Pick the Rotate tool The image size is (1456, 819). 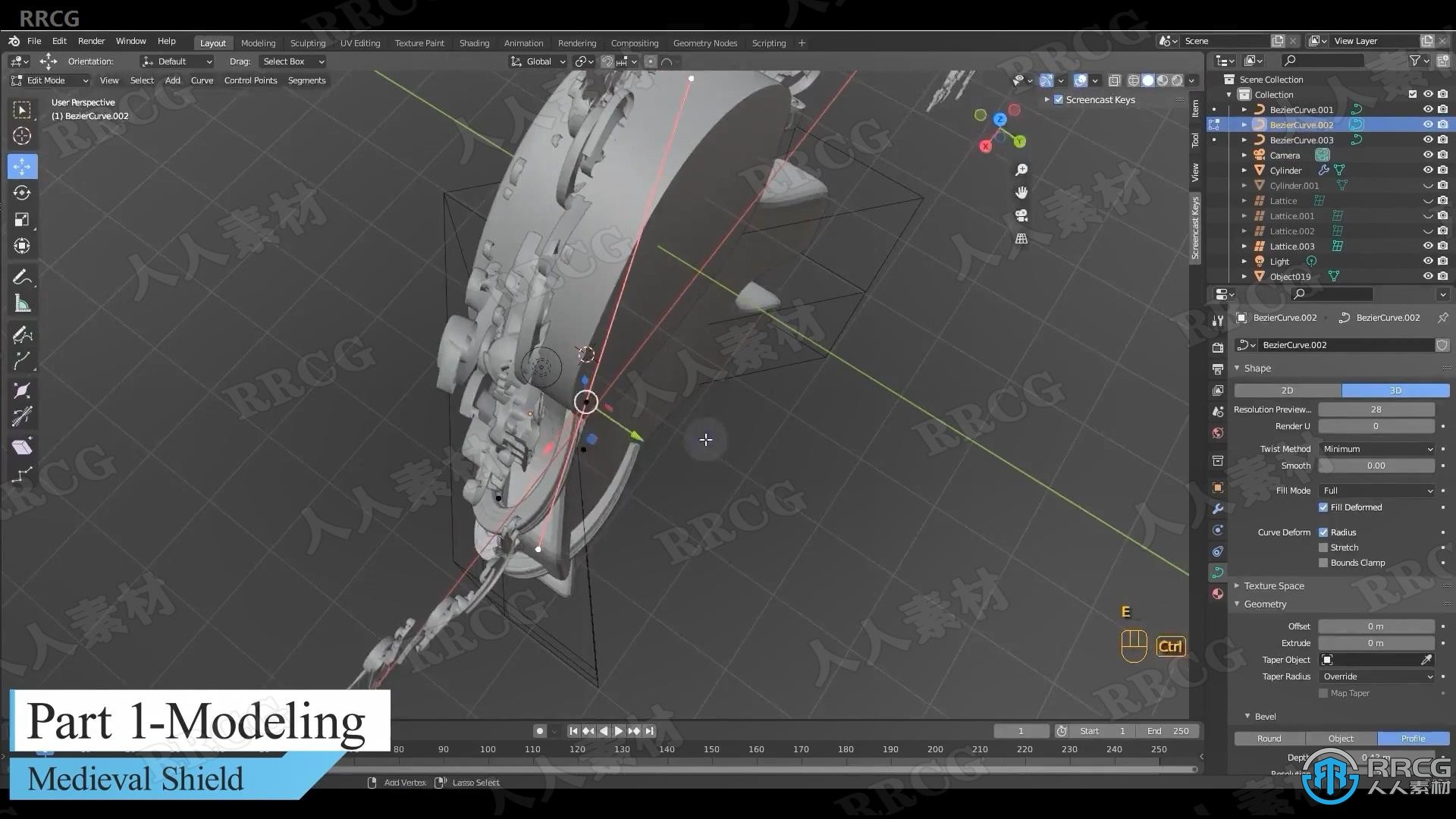click(x=22, y=193)
